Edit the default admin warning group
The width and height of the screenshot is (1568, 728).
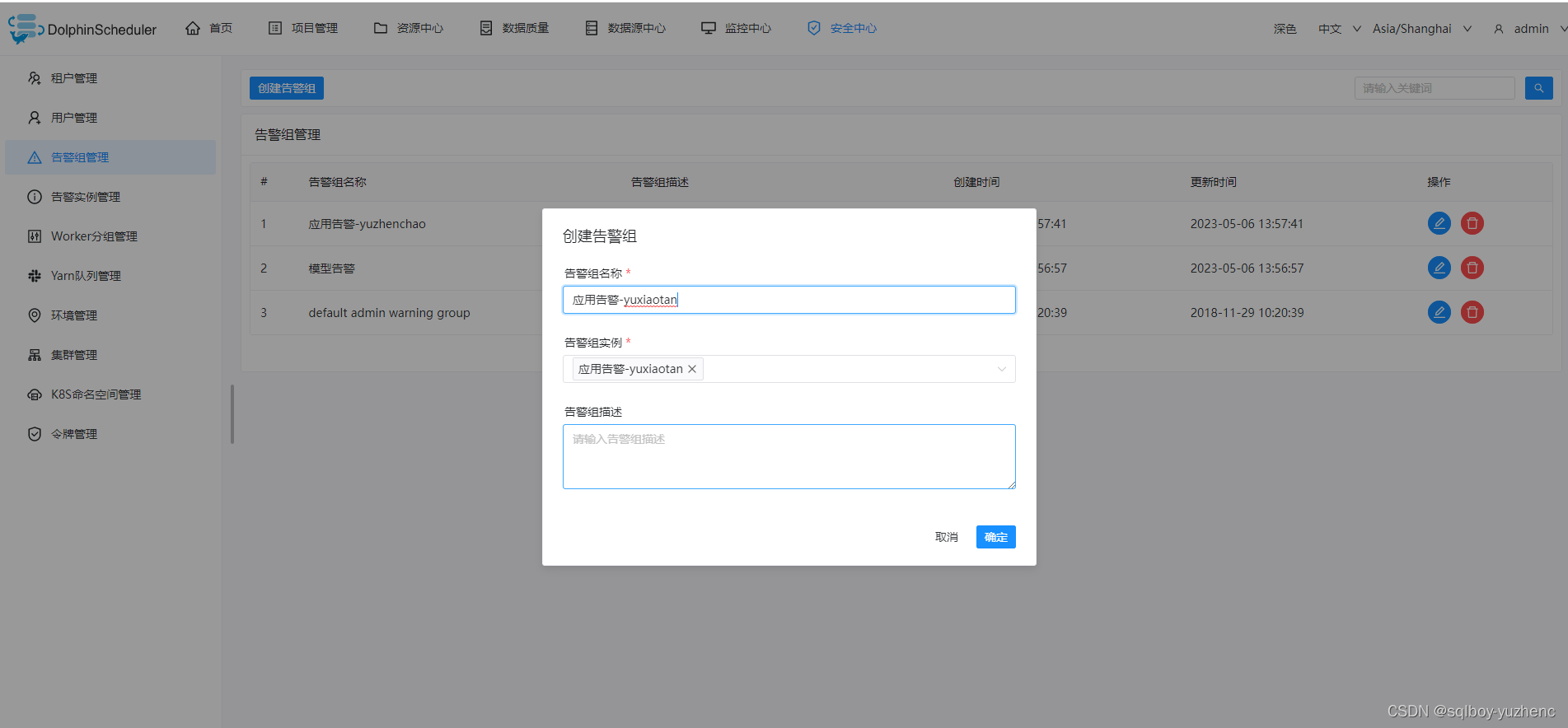(x=1439, y=312)
